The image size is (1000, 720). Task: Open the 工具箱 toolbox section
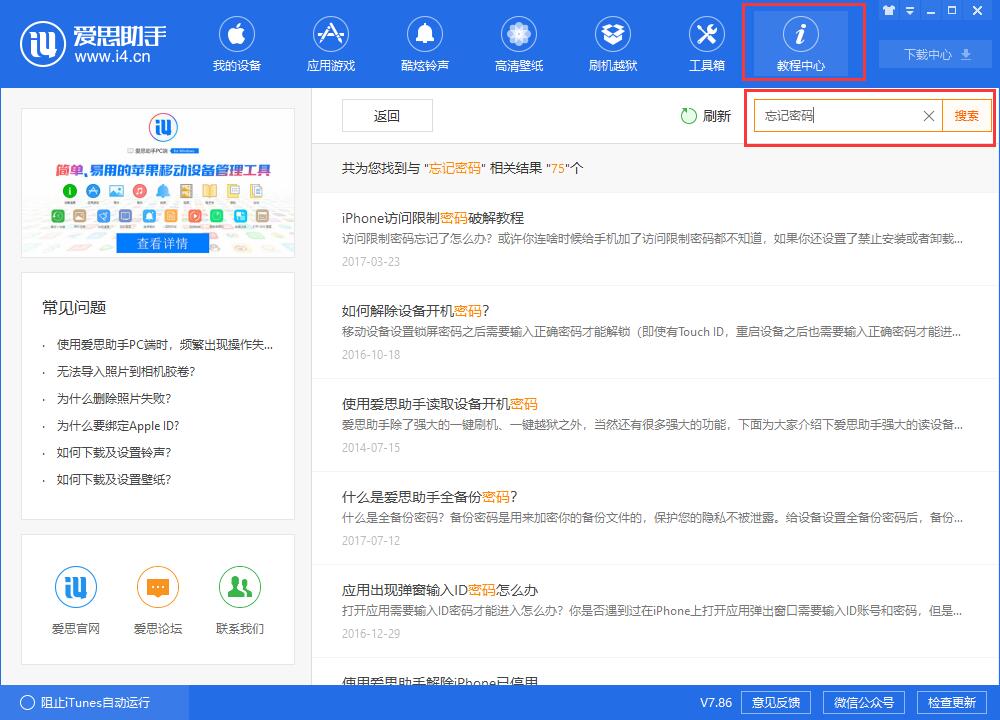(x=707, y=44)
